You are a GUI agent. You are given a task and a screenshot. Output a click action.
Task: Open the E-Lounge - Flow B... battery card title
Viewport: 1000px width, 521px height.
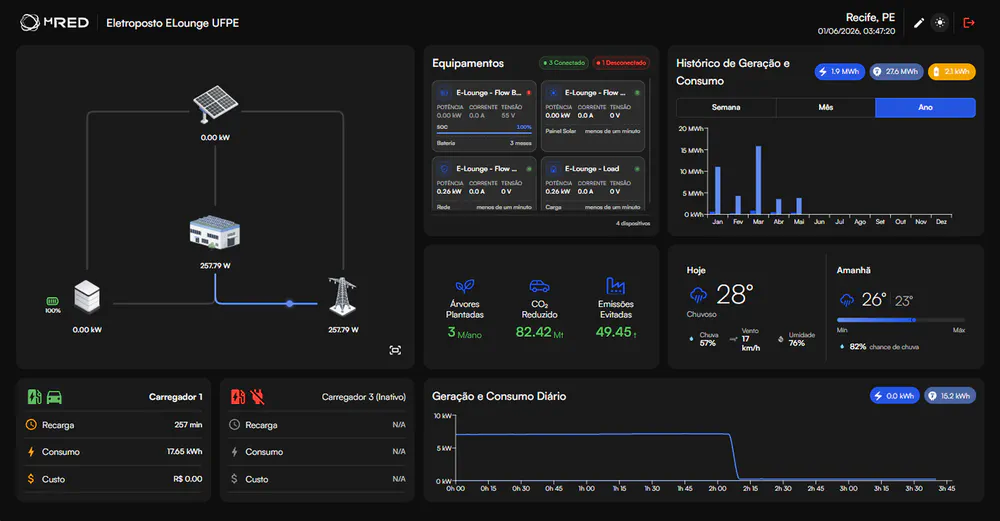click(x=489, y=92)
